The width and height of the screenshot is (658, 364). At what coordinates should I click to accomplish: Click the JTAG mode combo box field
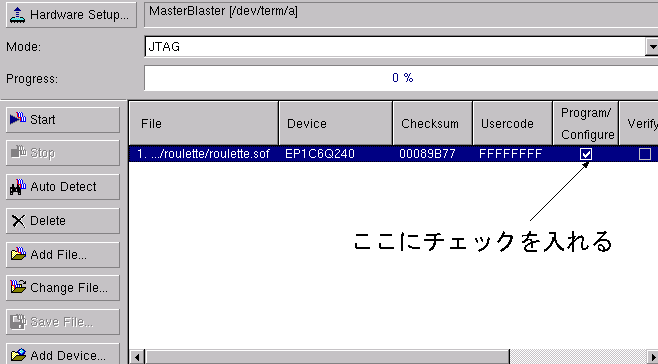point(394,47)
